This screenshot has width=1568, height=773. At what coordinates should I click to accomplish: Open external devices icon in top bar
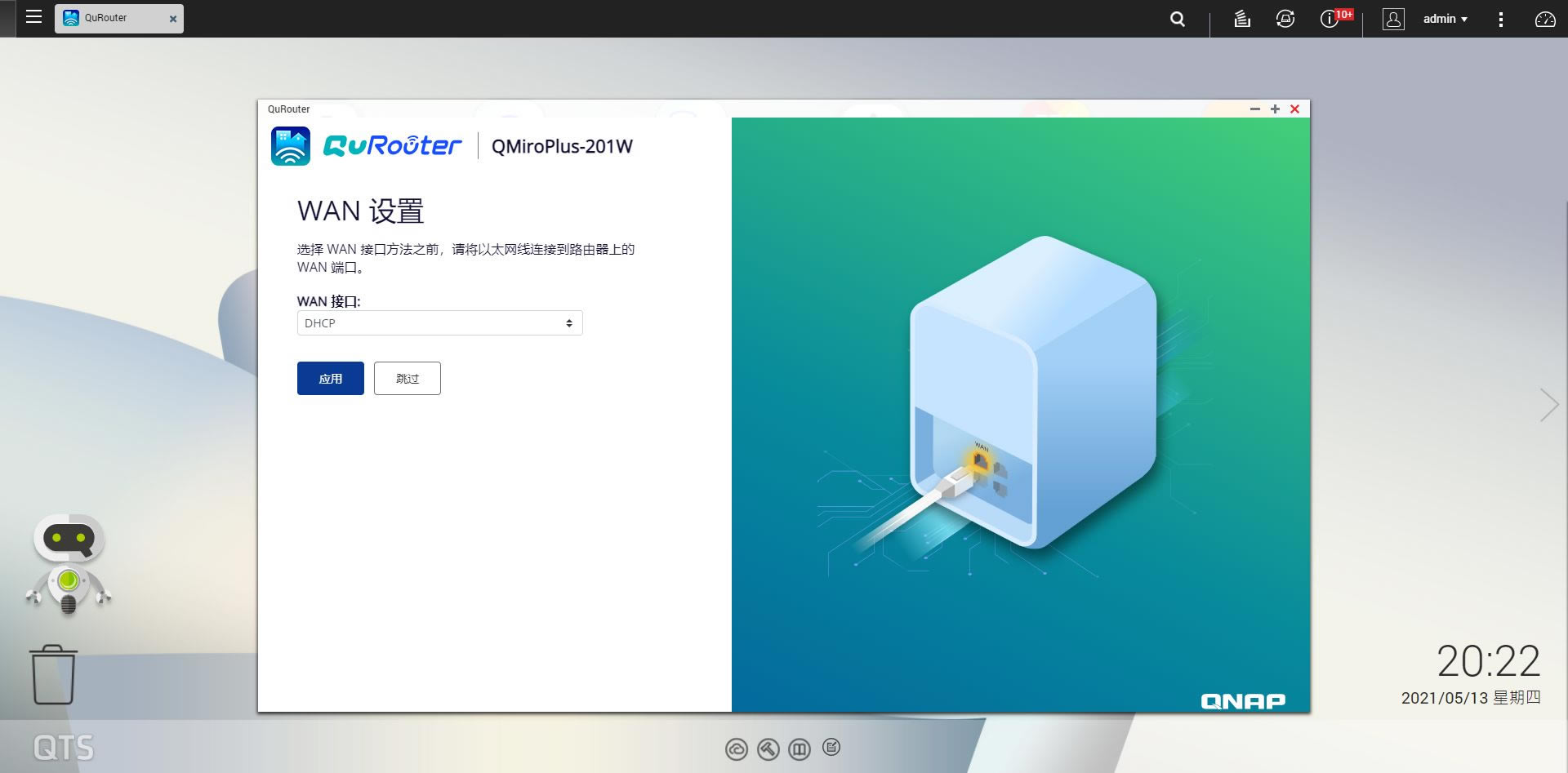(x=1285, y=19)
